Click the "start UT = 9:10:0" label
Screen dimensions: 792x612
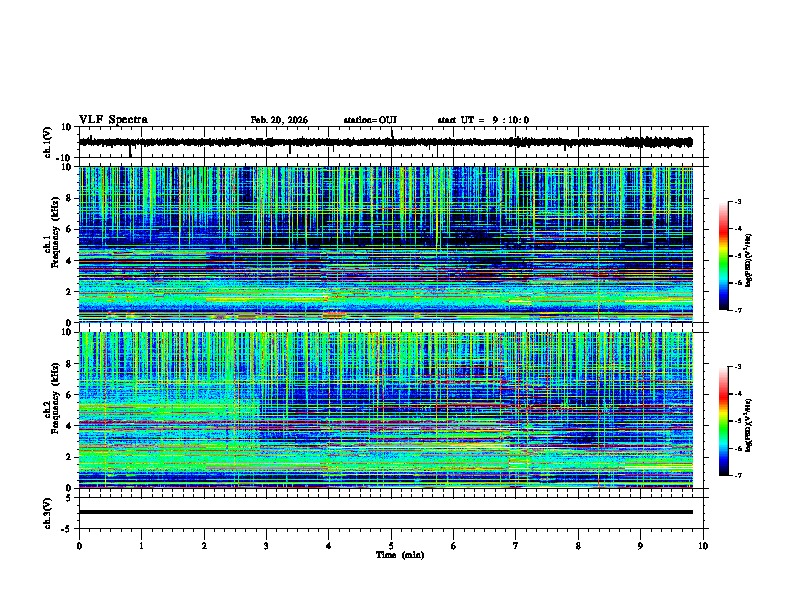click(483, 120)
